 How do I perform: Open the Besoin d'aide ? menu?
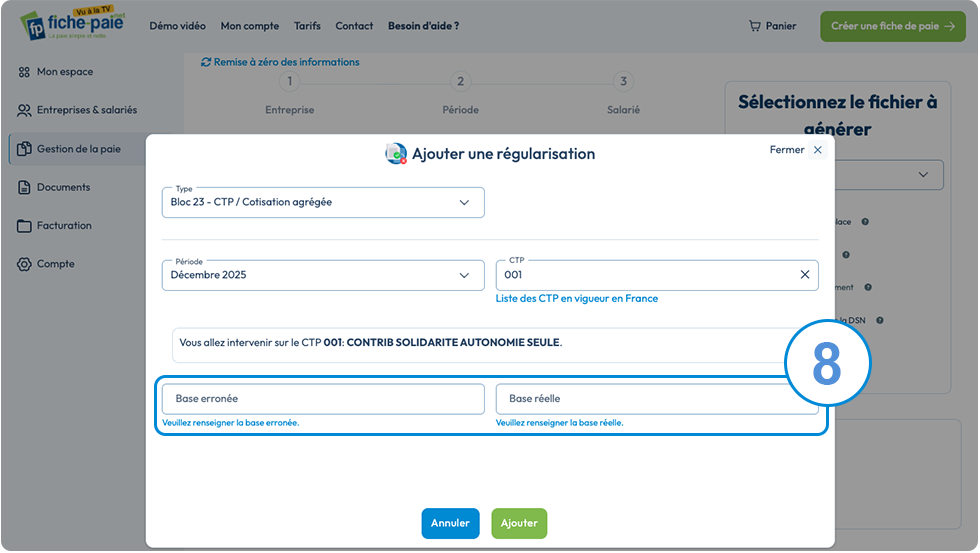[423, 26]
